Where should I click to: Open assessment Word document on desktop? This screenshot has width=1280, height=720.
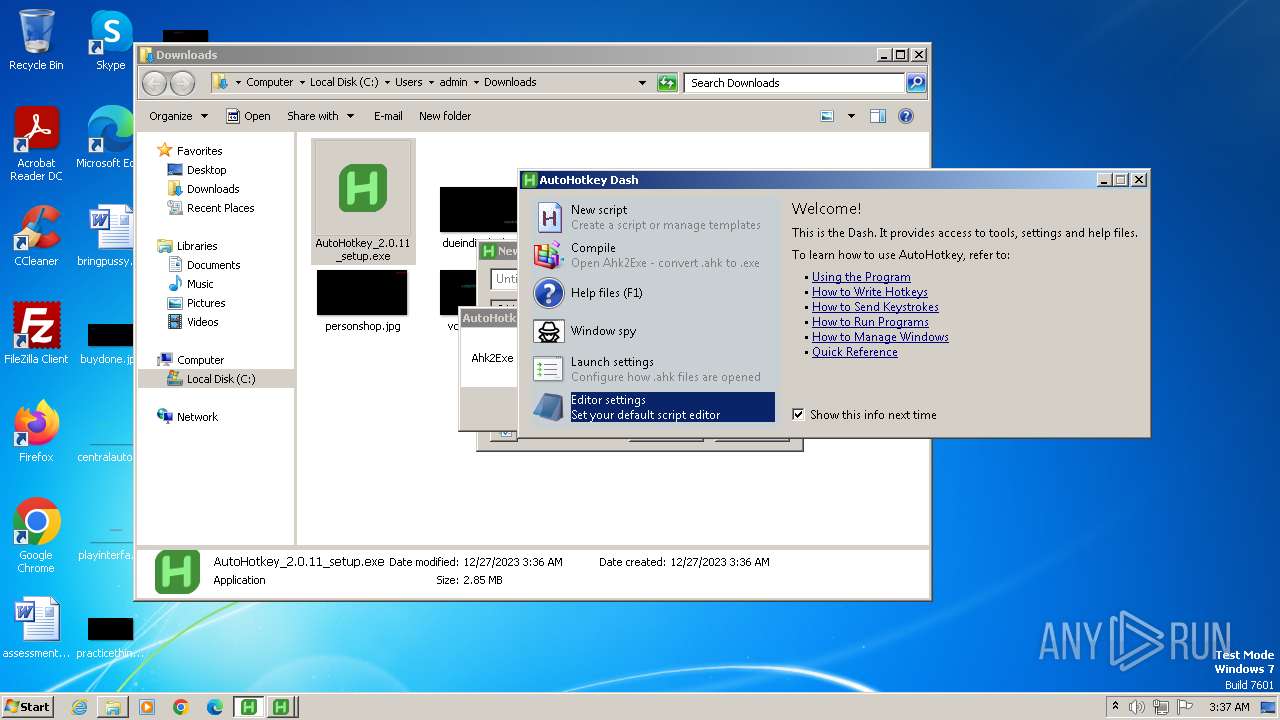point(36,629)
